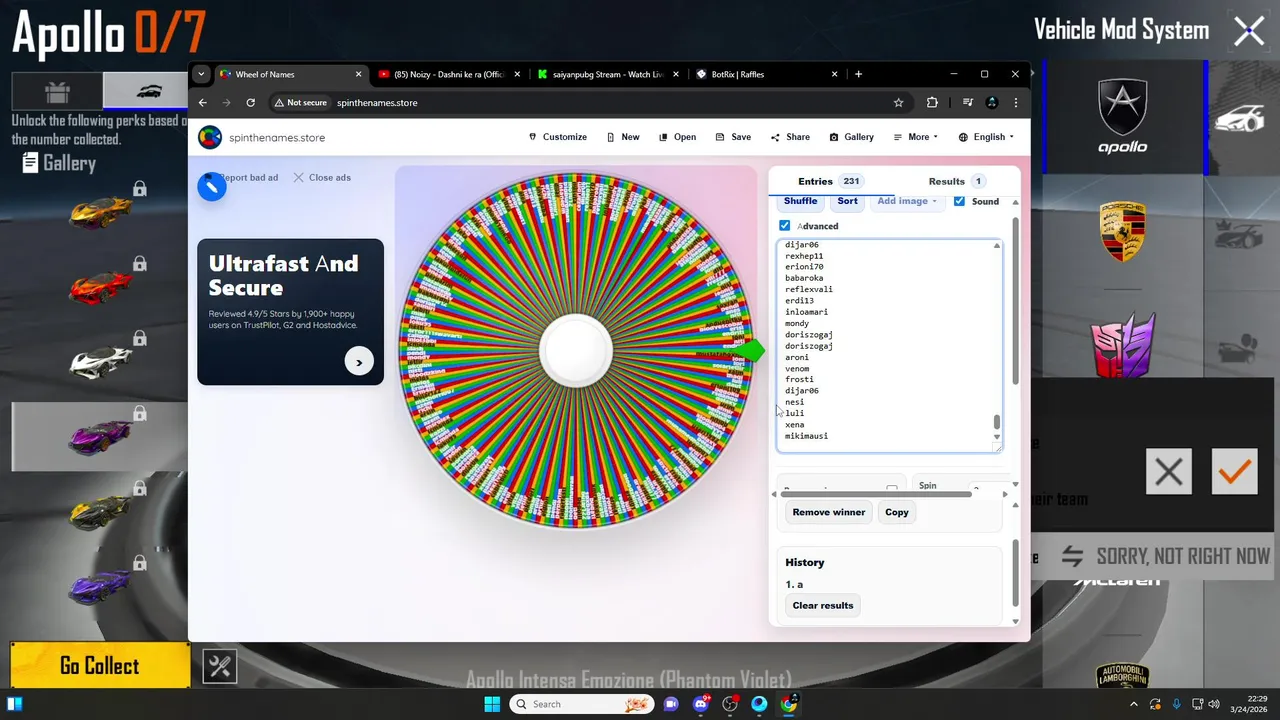
Task: Select the locked white Apollo car in Gallery
Action: tap(100, 360)
